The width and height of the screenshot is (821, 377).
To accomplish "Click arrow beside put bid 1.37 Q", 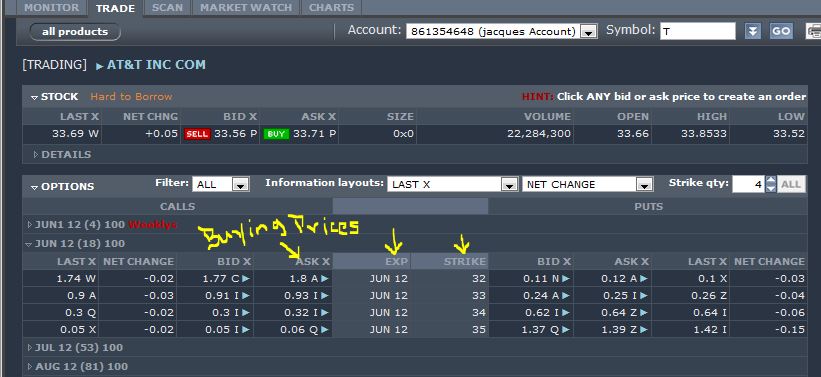I will coord(566,330).
